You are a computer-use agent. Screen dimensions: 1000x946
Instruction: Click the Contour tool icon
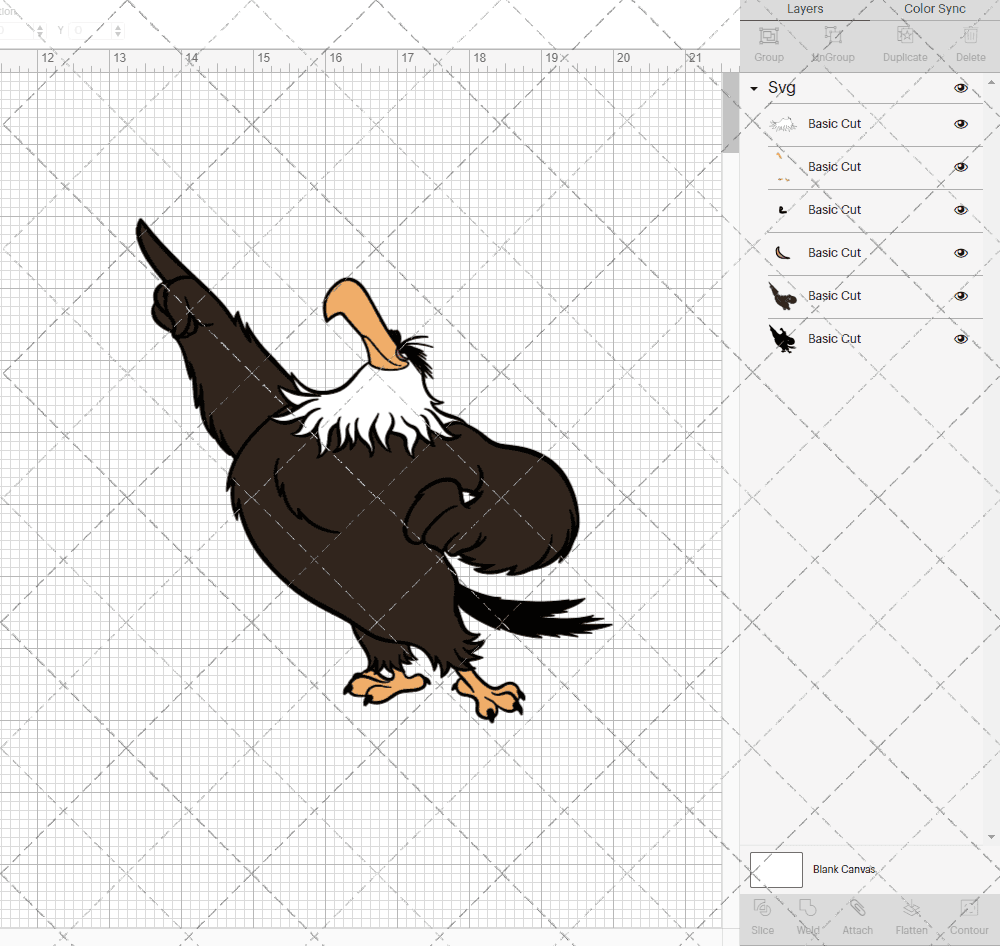[969, 908]
